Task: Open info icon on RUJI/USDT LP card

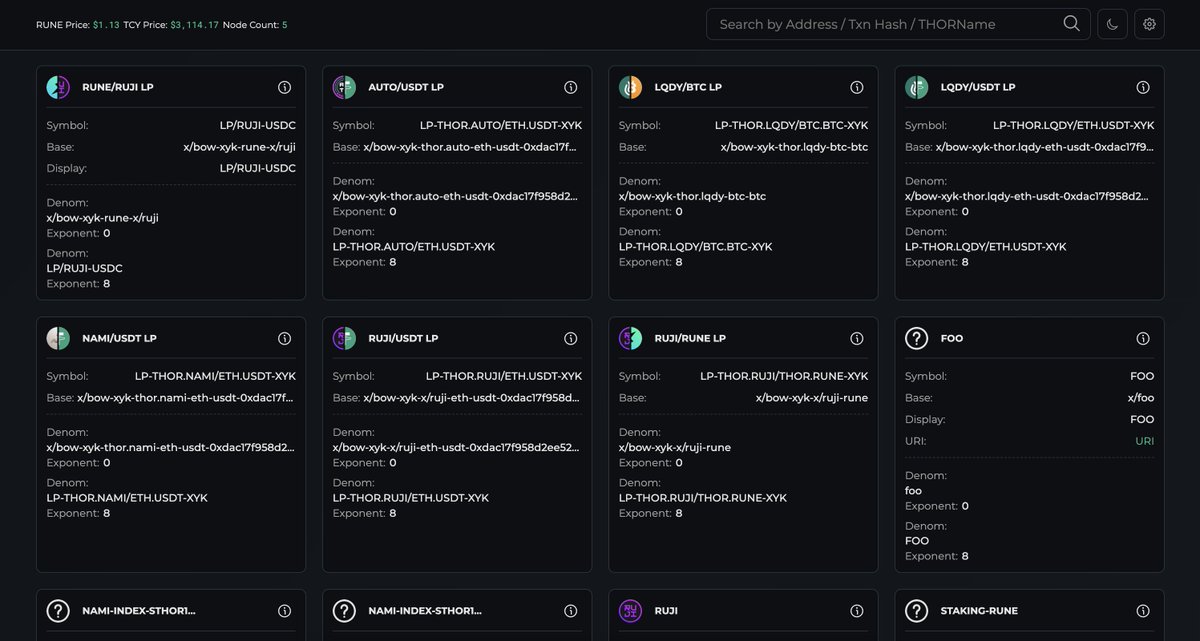Action: click(571, 339)
